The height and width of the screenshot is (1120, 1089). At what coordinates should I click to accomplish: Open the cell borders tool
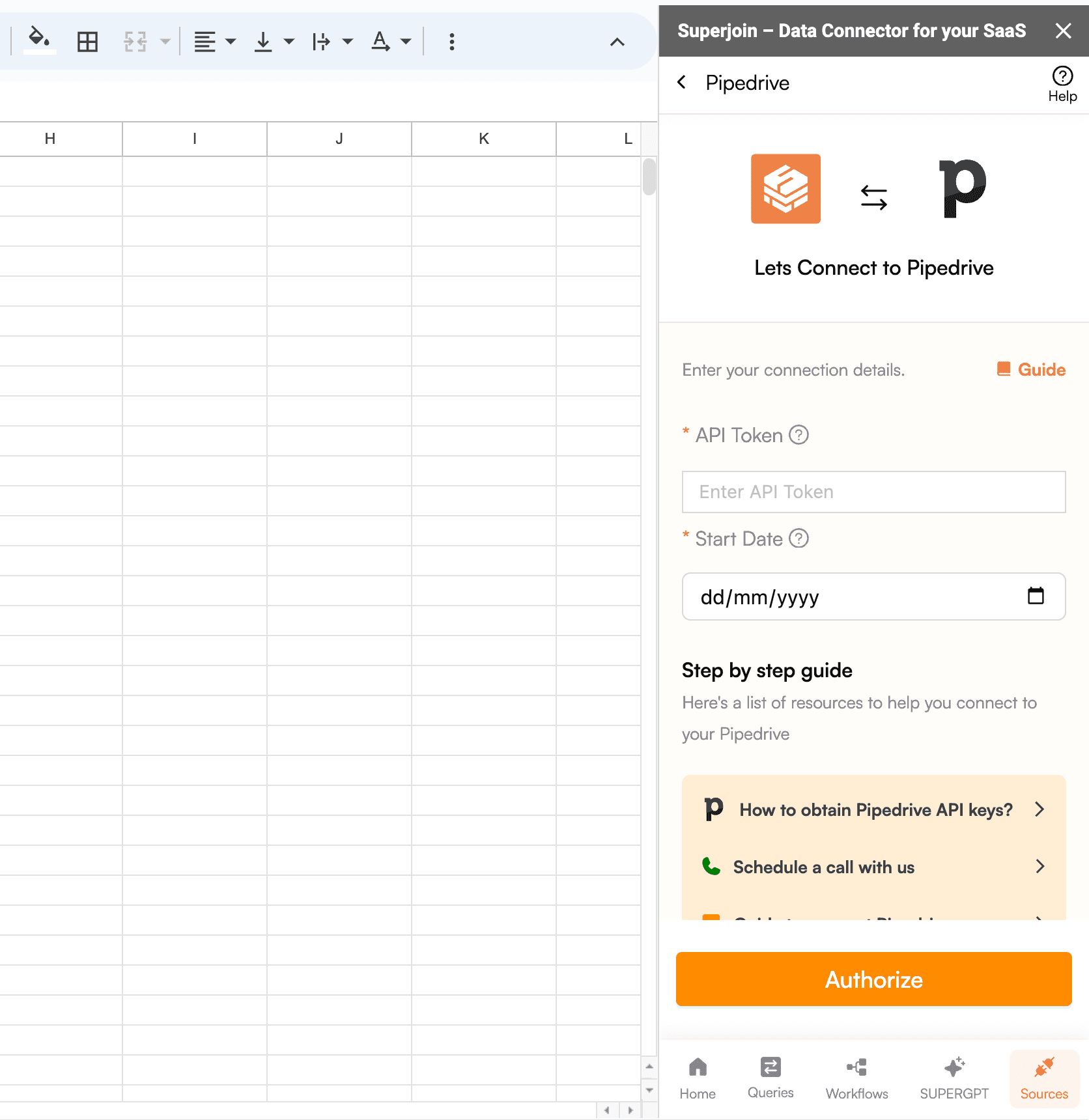(87, 42)
